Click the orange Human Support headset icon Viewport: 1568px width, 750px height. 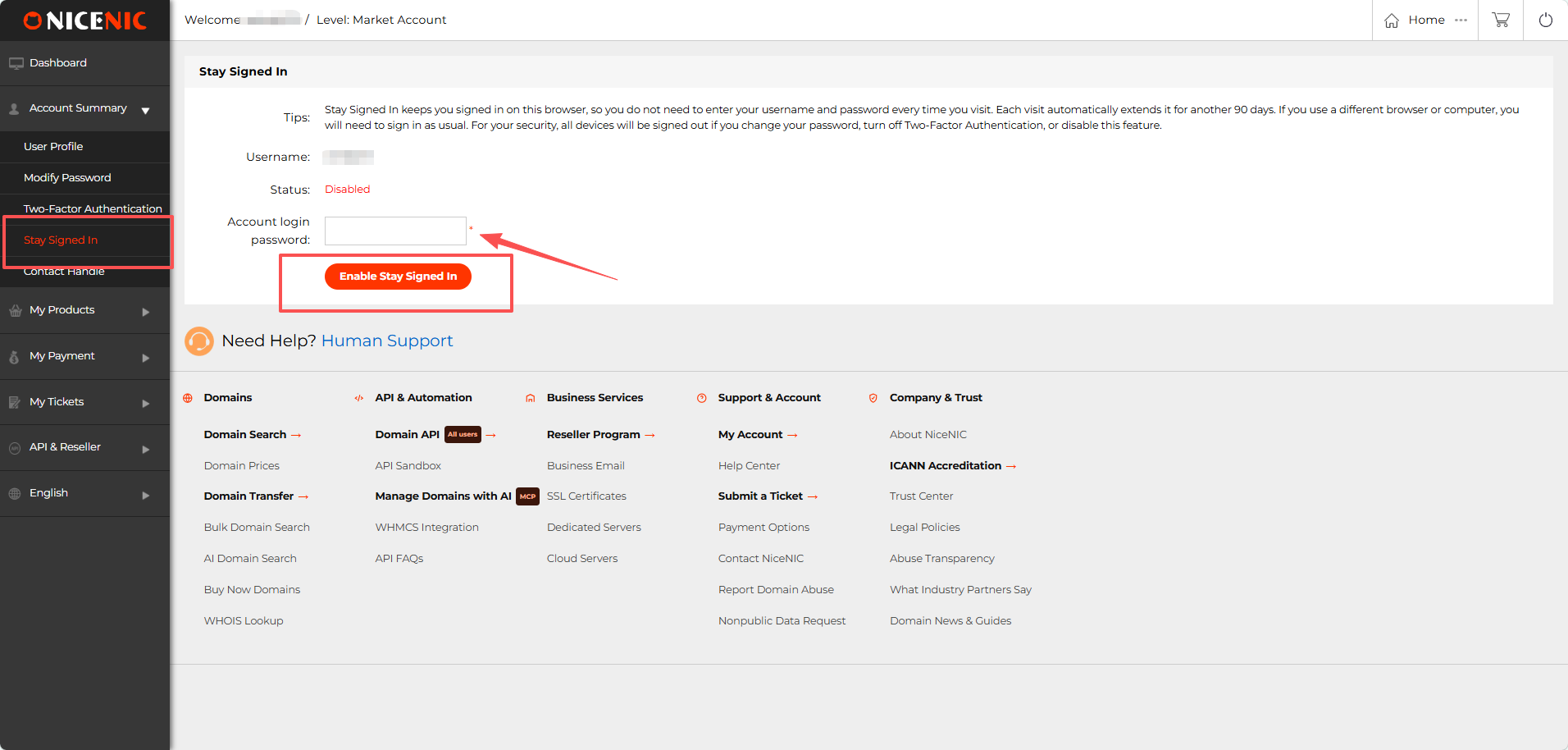pos(199,341)
